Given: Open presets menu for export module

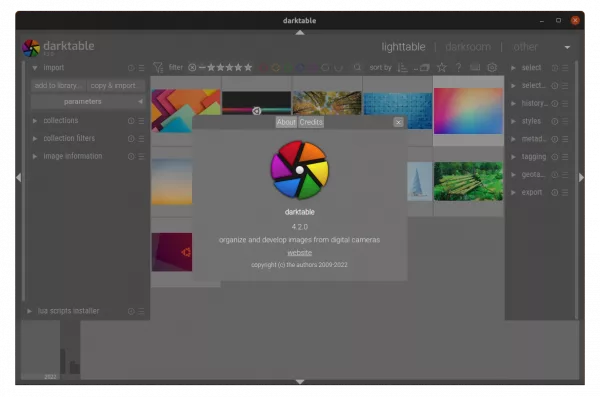Looking at the screenshot, I should coord(565,192).
